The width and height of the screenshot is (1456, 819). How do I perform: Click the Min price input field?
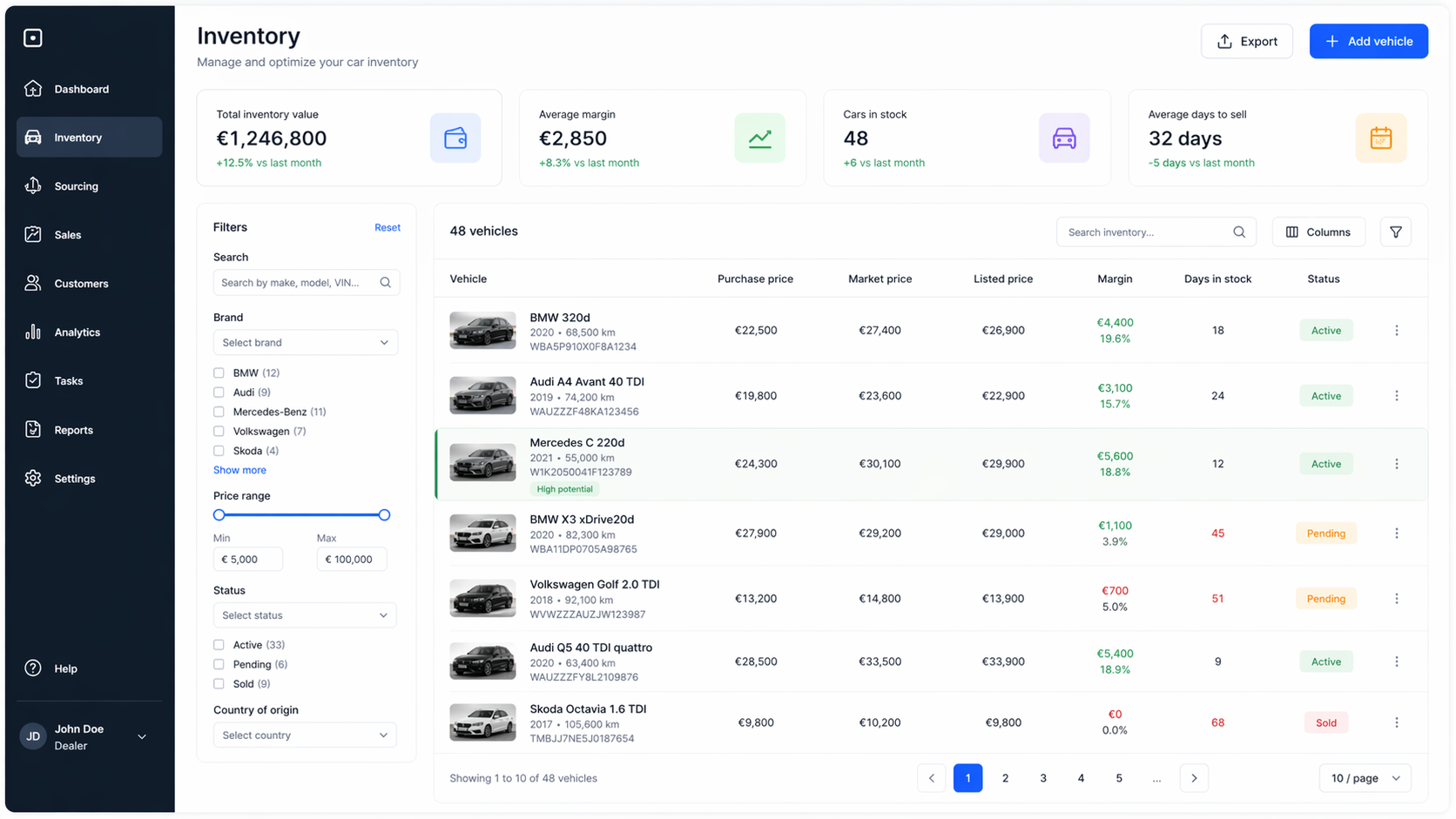click(x=248, y=560)
